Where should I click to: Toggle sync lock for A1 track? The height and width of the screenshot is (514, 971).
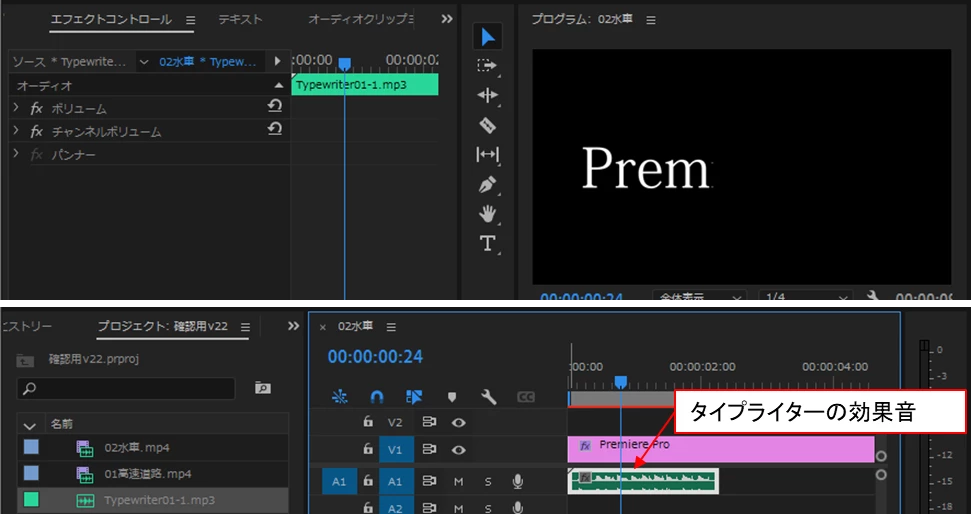tap(429, 481)
